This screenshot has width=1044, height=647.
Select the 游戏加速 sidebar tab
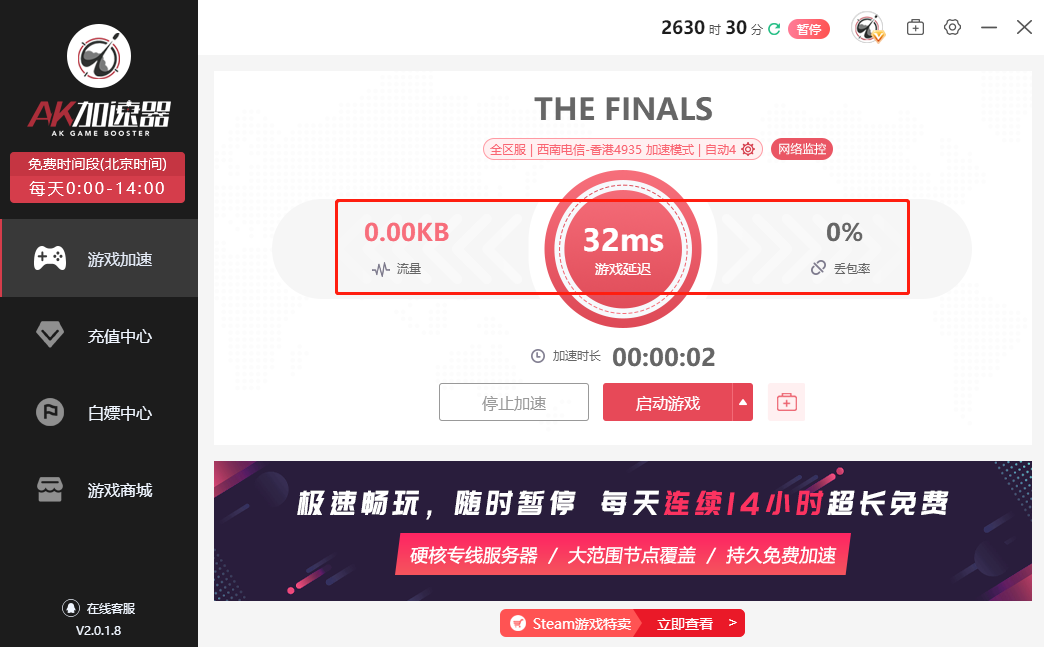click(99, 258)
